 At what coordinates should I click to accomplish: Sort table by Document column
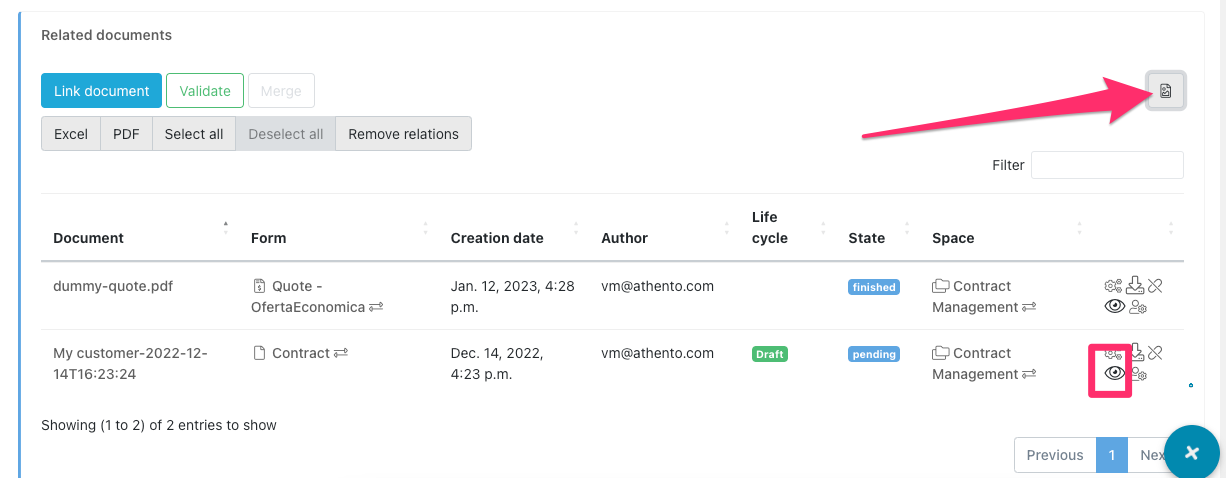point(88,238)
